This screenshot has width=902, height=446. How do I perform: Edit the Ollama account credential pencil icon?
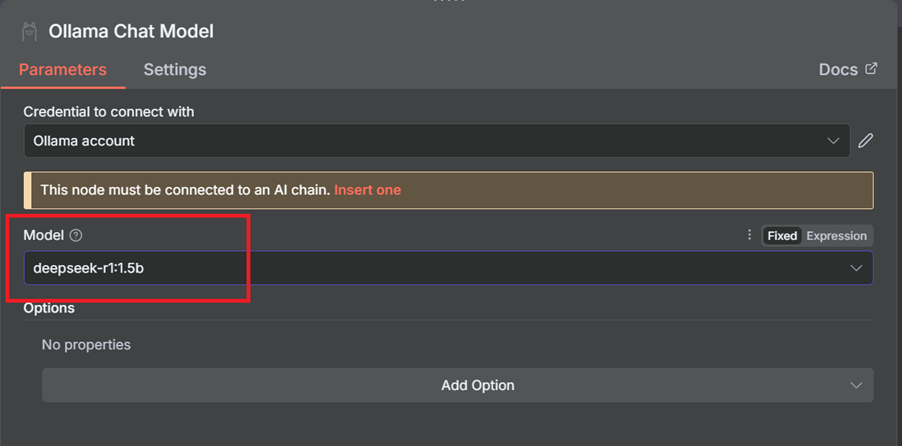click(865, 141)
